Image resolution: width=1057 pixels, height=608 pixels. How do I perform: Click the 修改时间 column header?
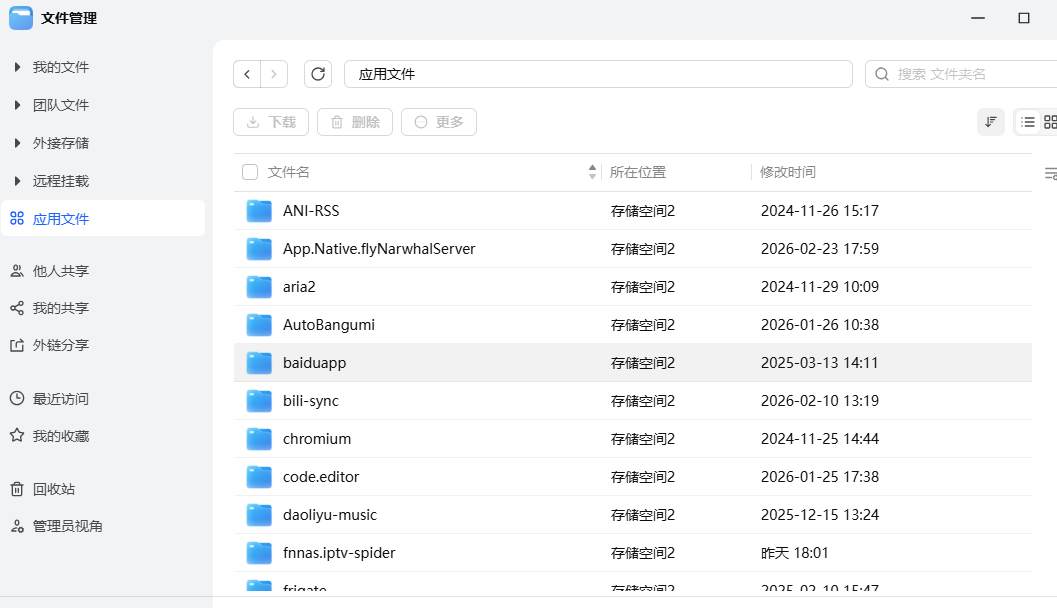pyautogui.click(x=787, y=172)
